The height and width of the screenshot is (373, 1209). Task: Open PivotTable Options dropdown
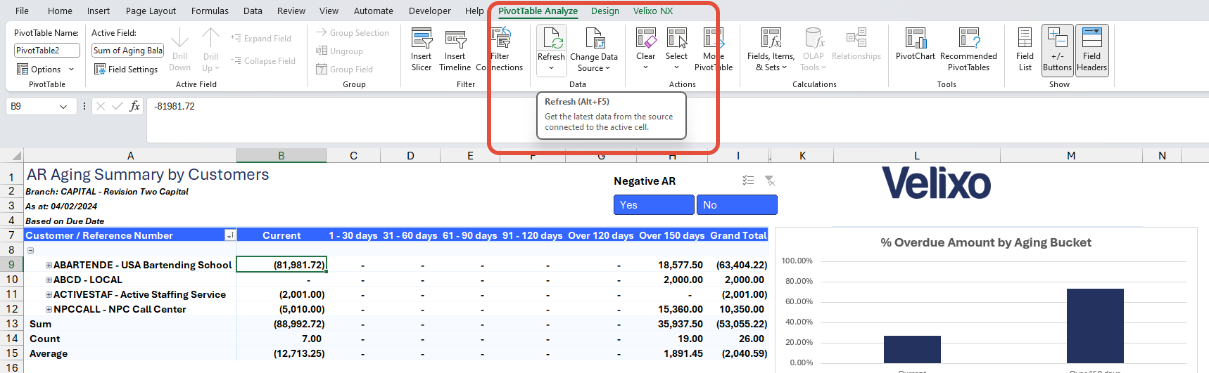pyautogui.click(x=45, y=69)
